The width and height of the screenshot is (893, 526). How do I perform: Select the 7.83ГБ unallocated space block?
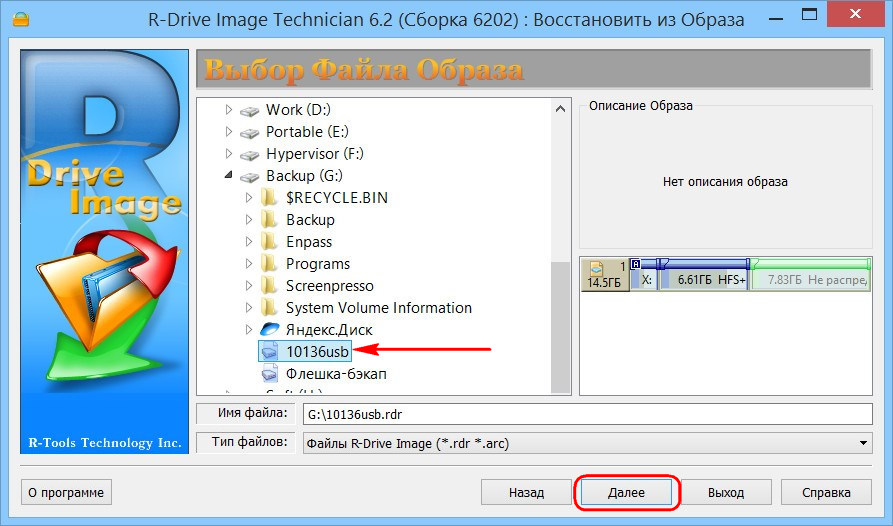810,275
